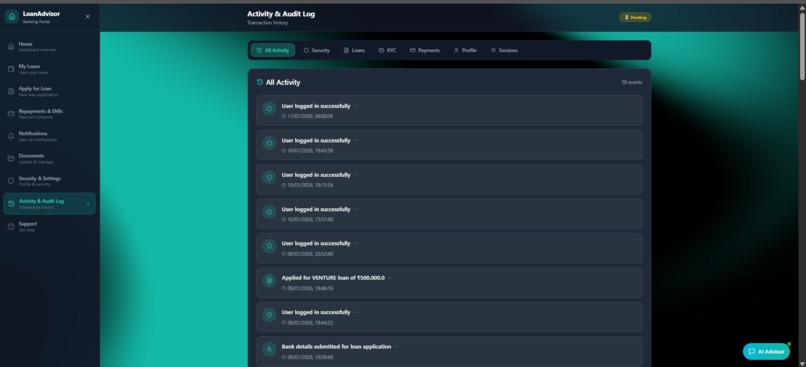
Task: Click the shield icon of 11/01/2026 06:00:06 login
Action: click(269, 108)
